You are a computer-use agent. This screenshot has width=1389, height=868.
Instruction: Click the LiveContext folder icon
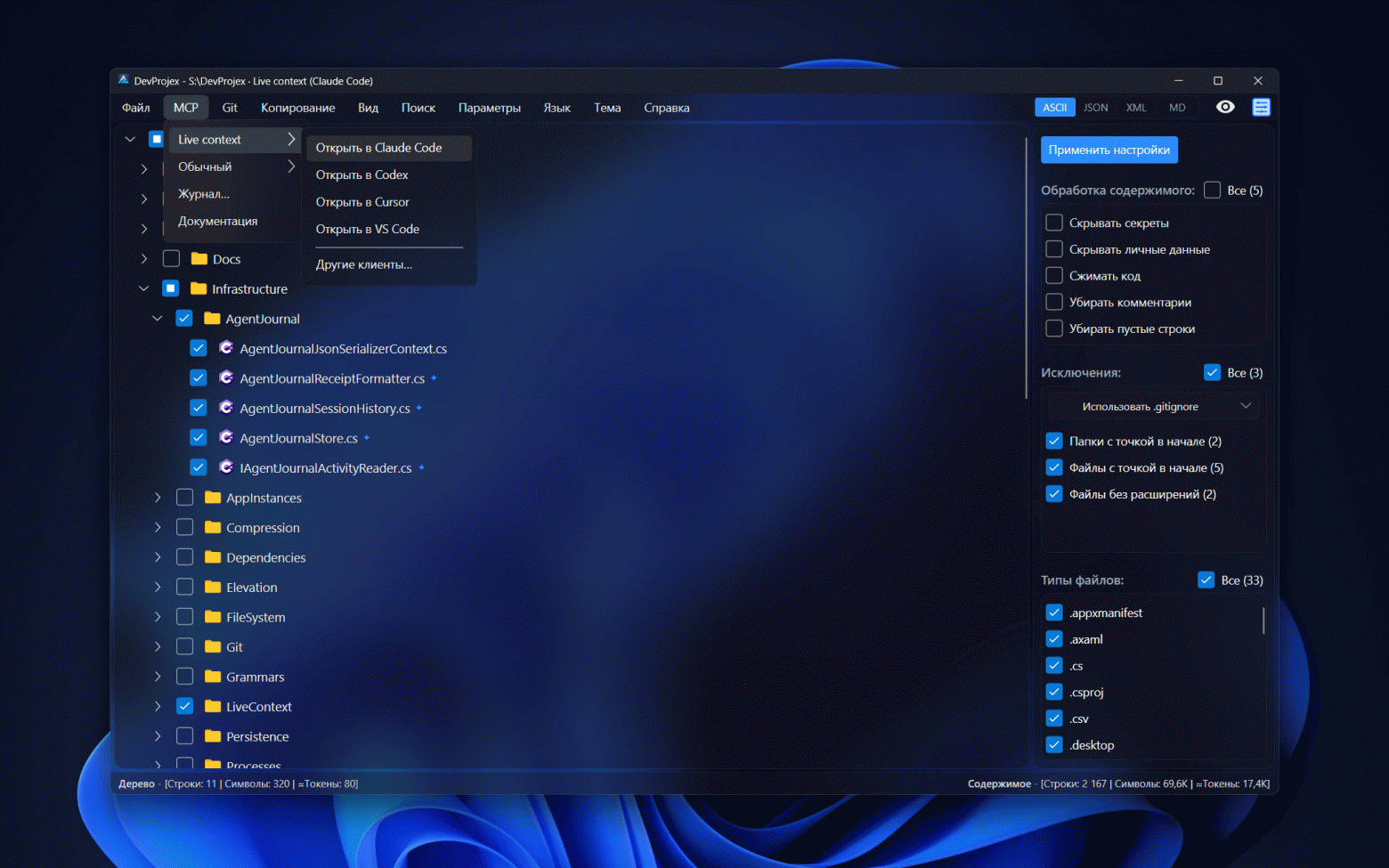213,706
